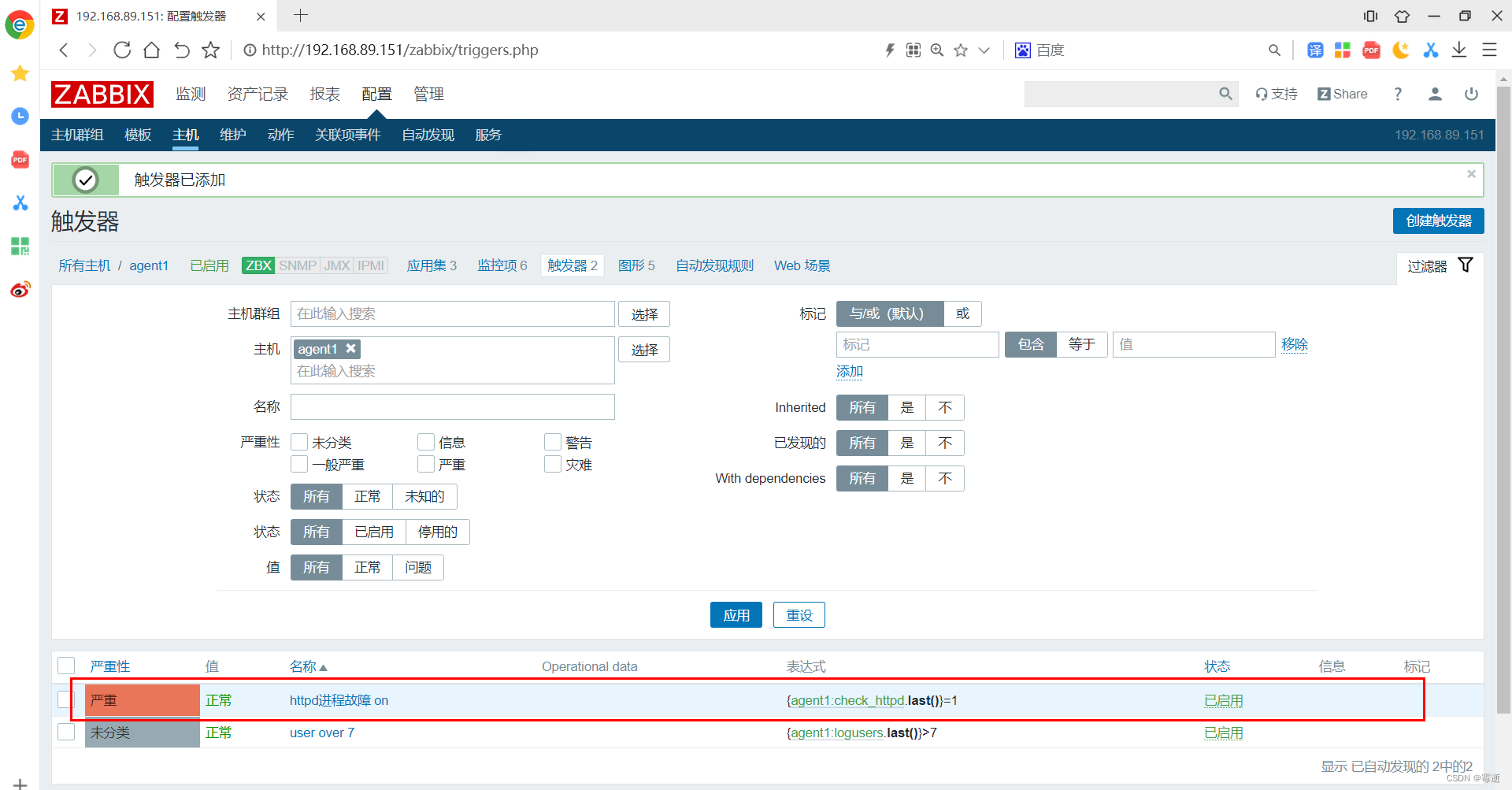Check the 未分类 severity checkbox
Image resolution: width=1512 pixels, height=790 pixels.
(299, 442)
